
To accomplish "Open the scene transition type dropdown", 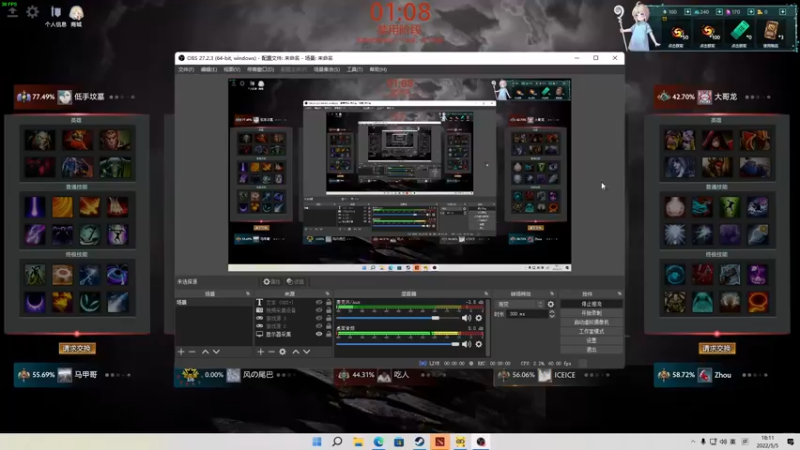I will pyautogui.click(x=519, y=304).
